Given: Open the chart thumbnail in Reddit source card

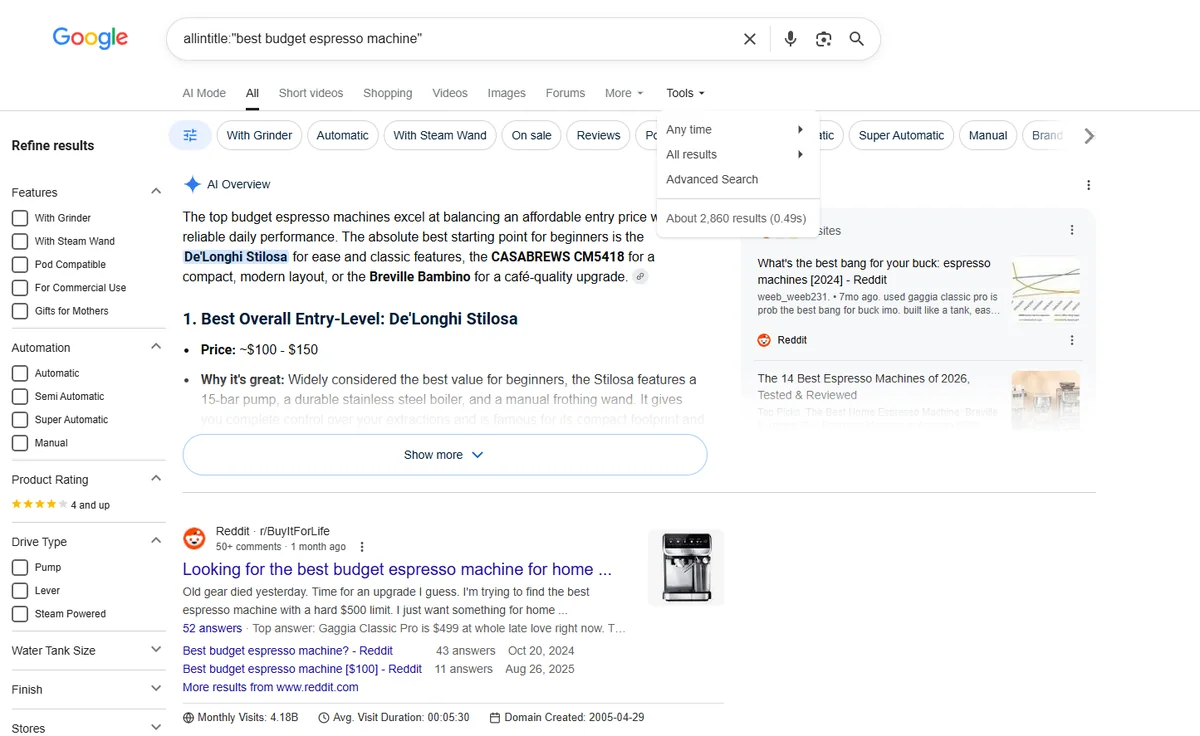Looking at the screenshot, I should (1046, 290).
